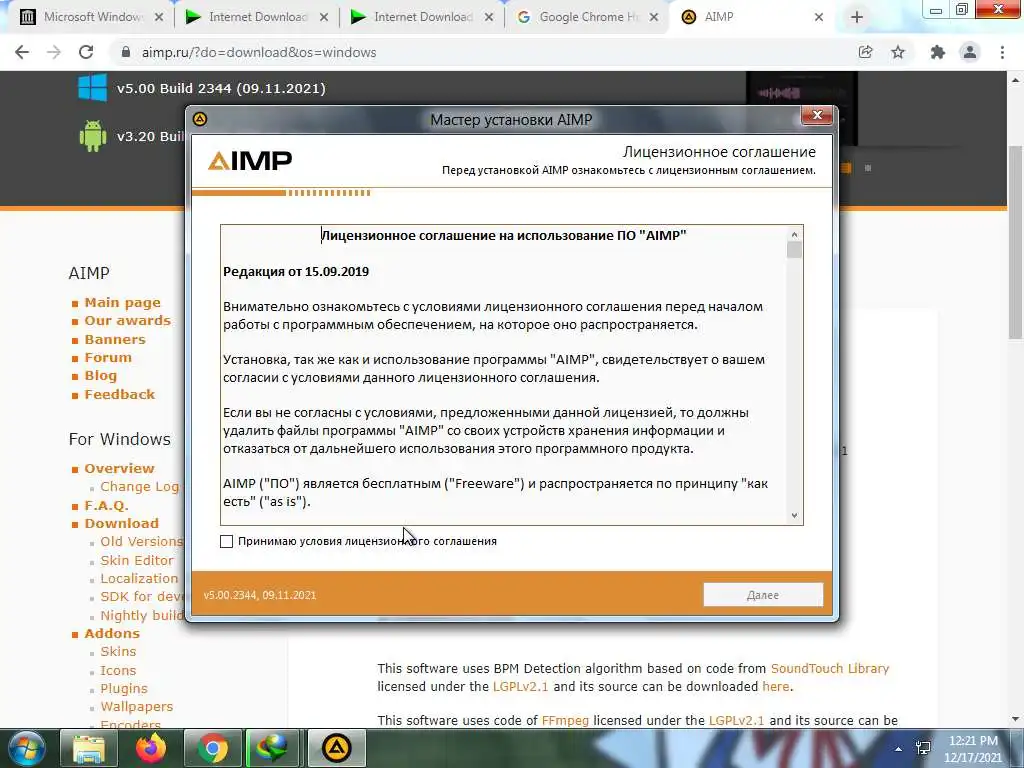The height and width of the screenshot is (768, 1024).
Task: Switch to second Internet Download tab
Action: tap(423, 17)
